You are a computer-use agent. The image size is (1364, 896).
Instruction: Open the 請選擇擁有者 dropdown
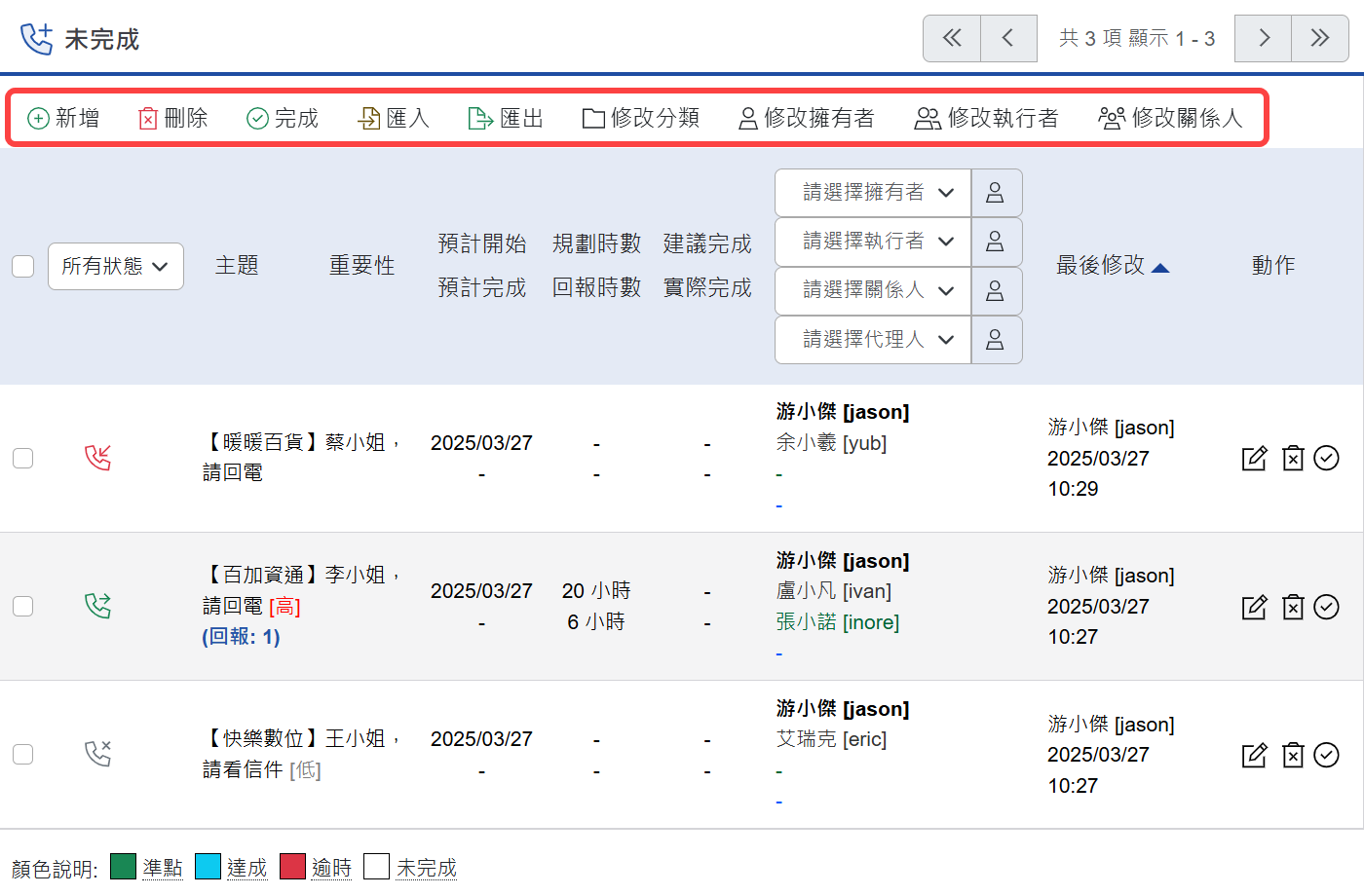[873, 193]
